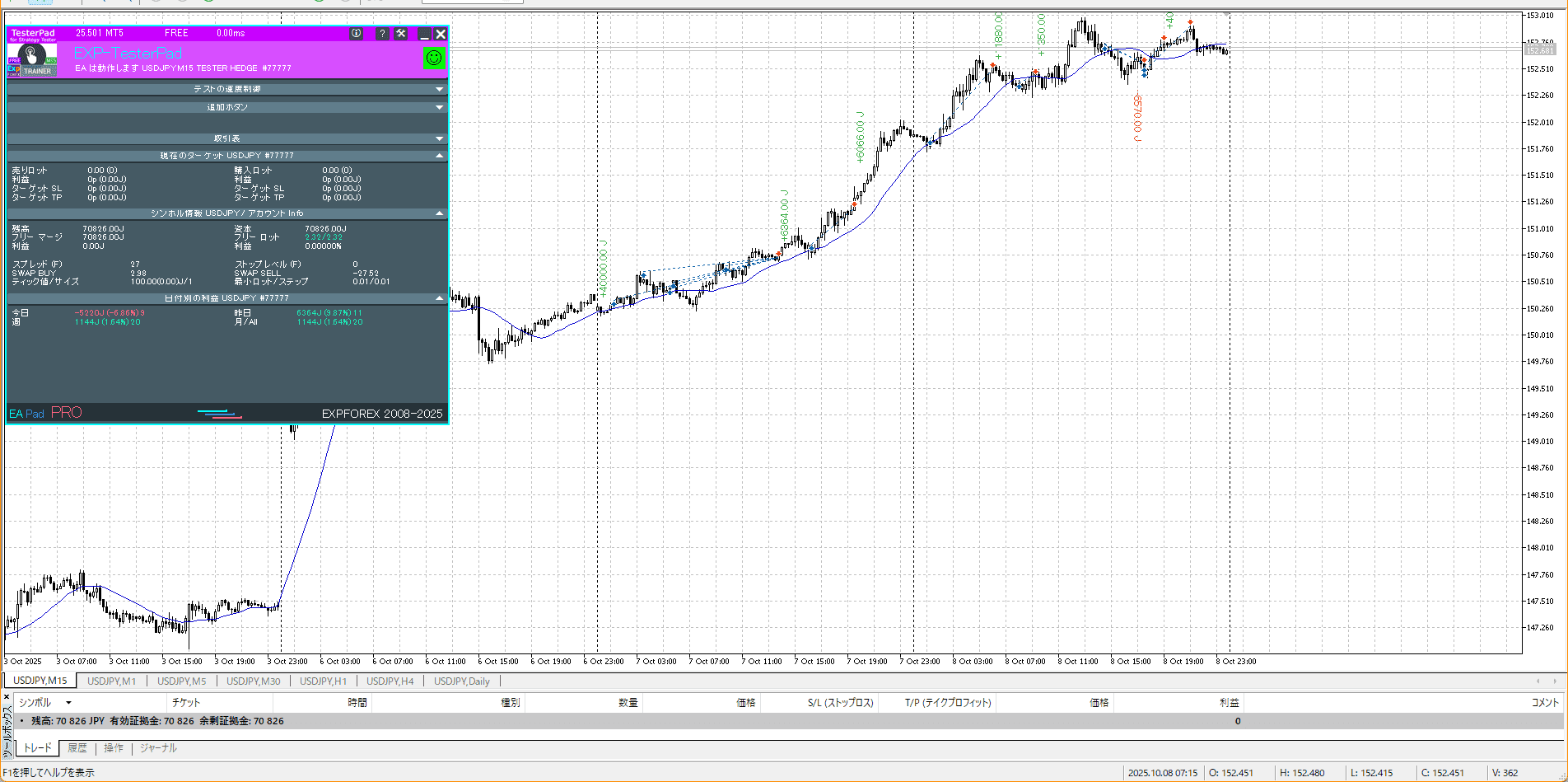Screen dimensions: 1568x782
Task: Collapse the 現在のターゲット USDJPY section
Action: 439,156
